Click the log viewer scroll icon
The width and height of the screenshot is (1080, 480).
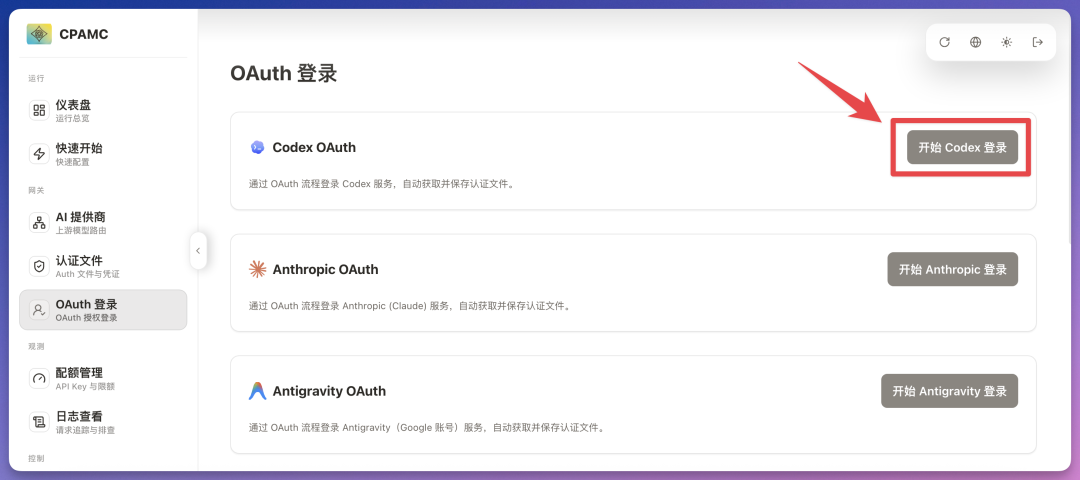point(39,421)
